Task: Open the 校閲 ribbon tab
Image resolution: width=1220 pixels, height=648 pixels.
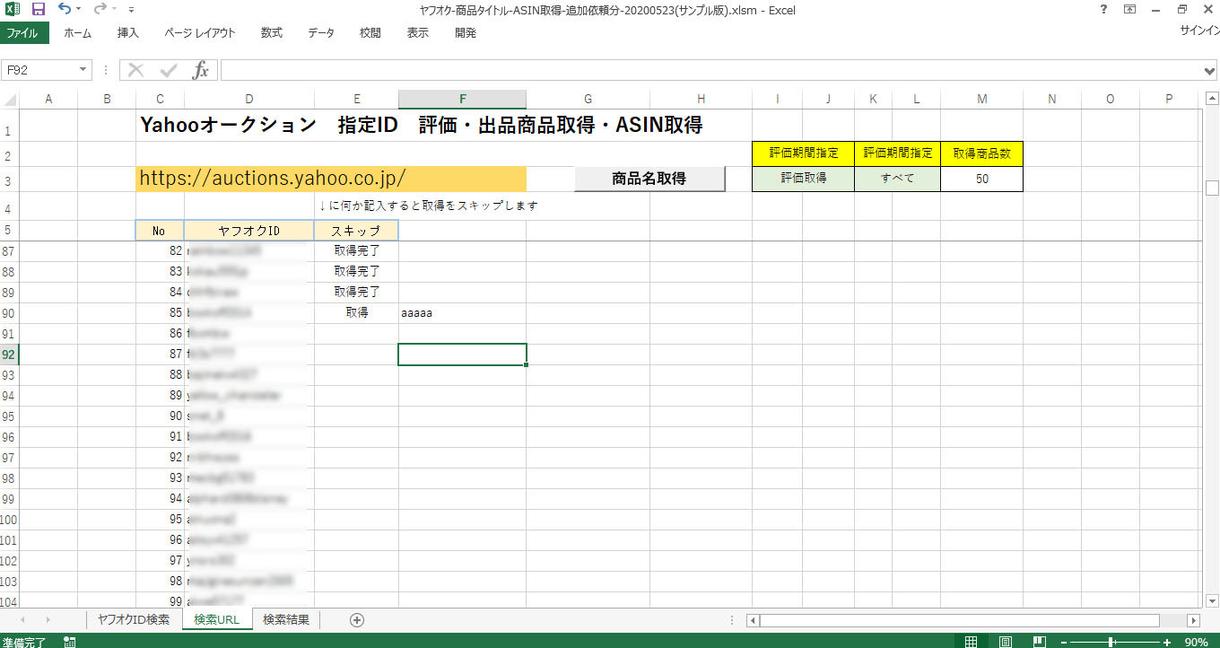Action: [370, 33]
